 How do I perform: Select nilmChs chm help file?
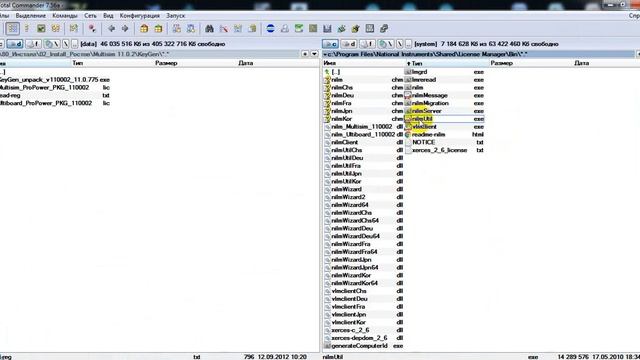coord(363,87)
